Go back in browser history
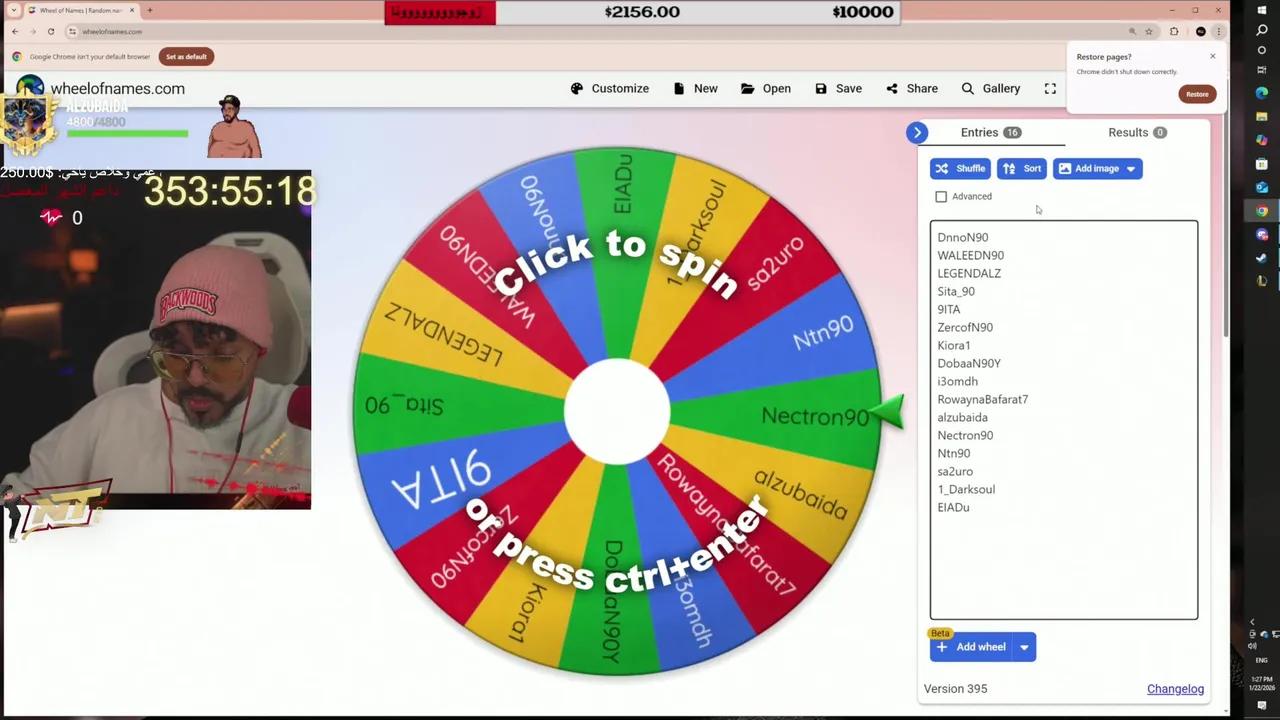This screenshot has width=1280, height=720. [15, 32]
